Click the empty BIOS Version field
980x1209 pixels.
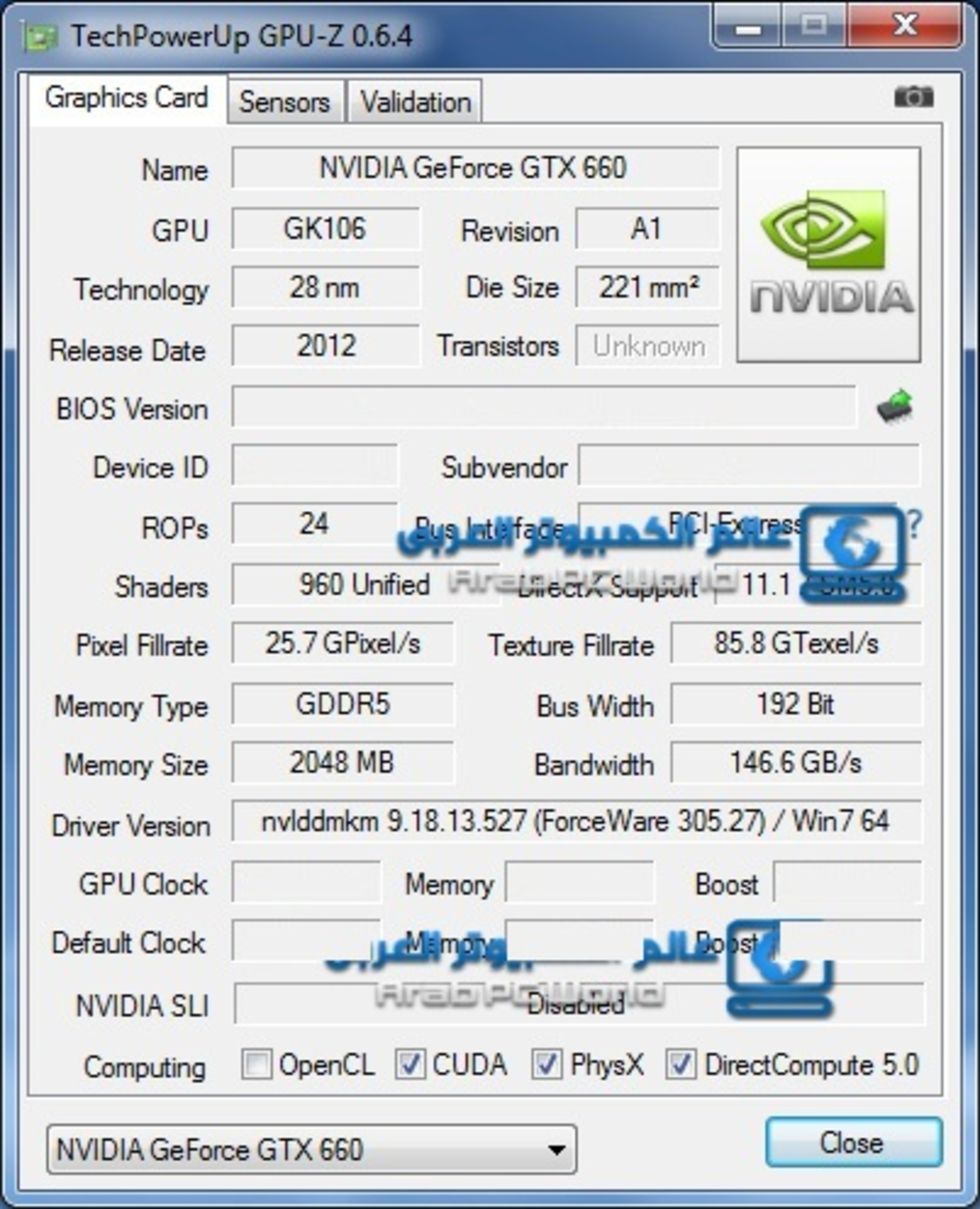(543, 407)
